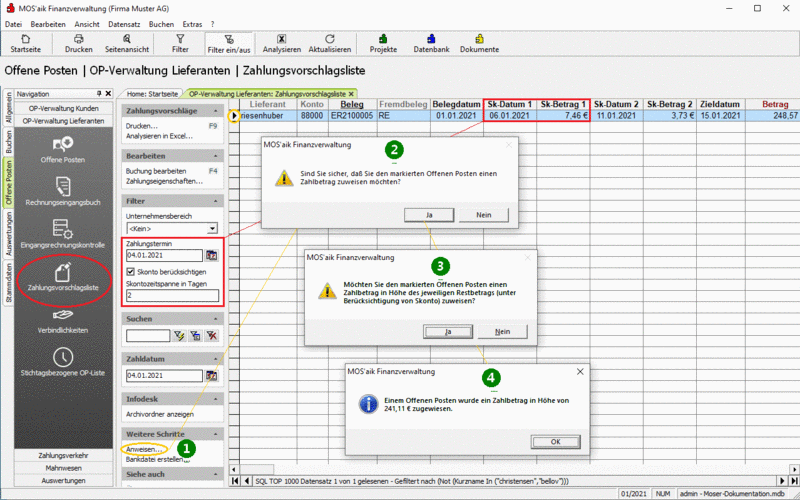Open Zahlungsverkehr navigation group
This screenshot has height=500, width=800.
(63, 455)
